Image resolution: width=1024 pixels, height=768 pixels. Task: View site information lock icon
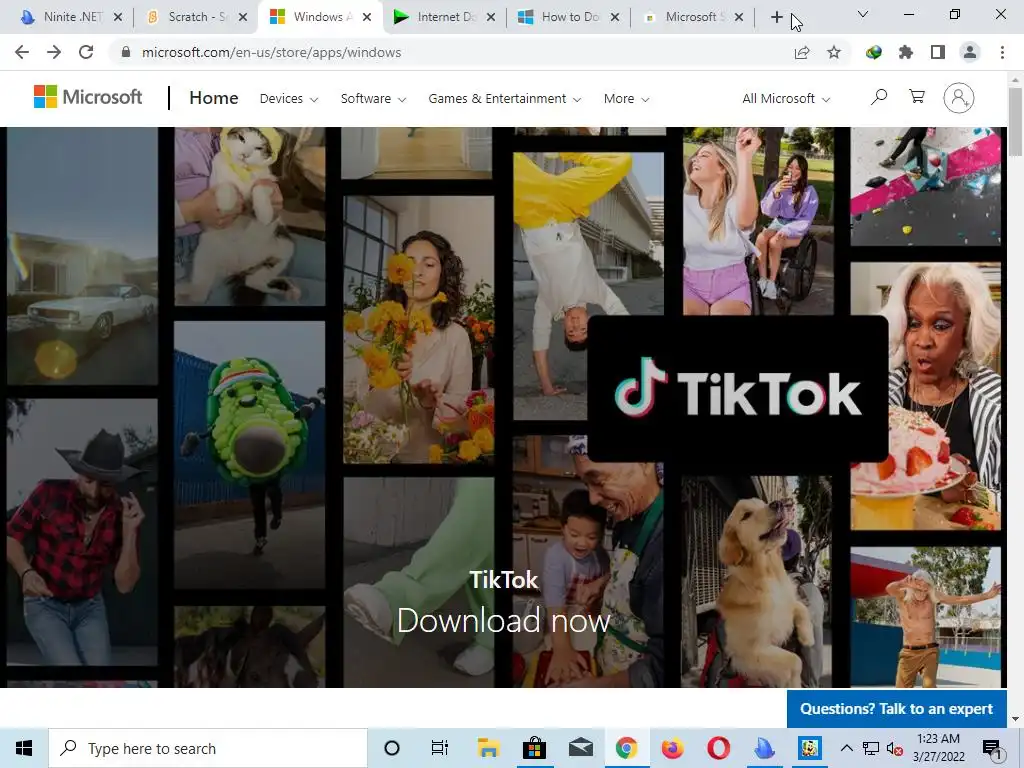coord(127,52)
